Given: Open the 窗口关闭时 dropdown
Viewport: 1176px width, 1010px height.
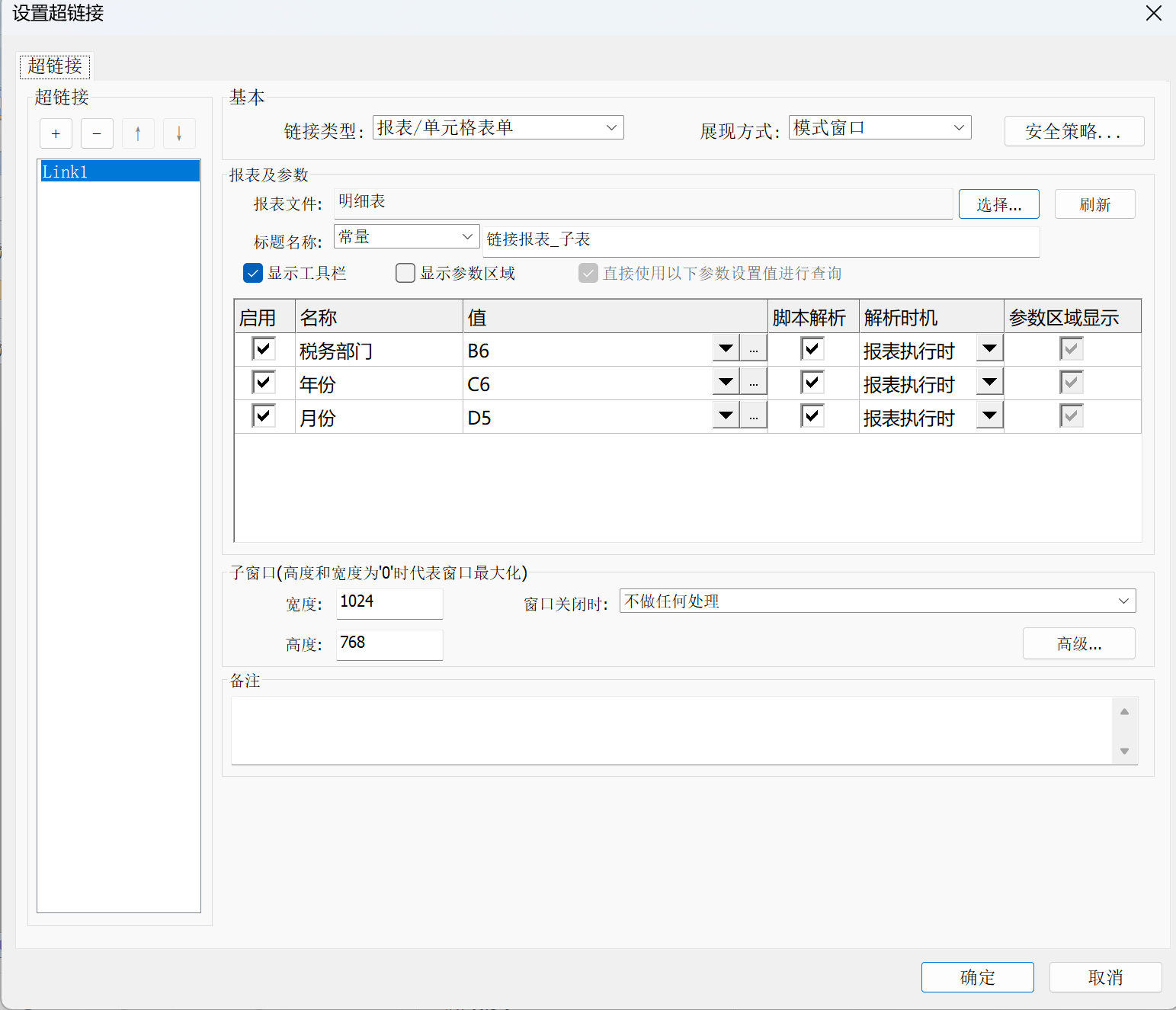Looking at the screenshot, I should pos(877,601).
